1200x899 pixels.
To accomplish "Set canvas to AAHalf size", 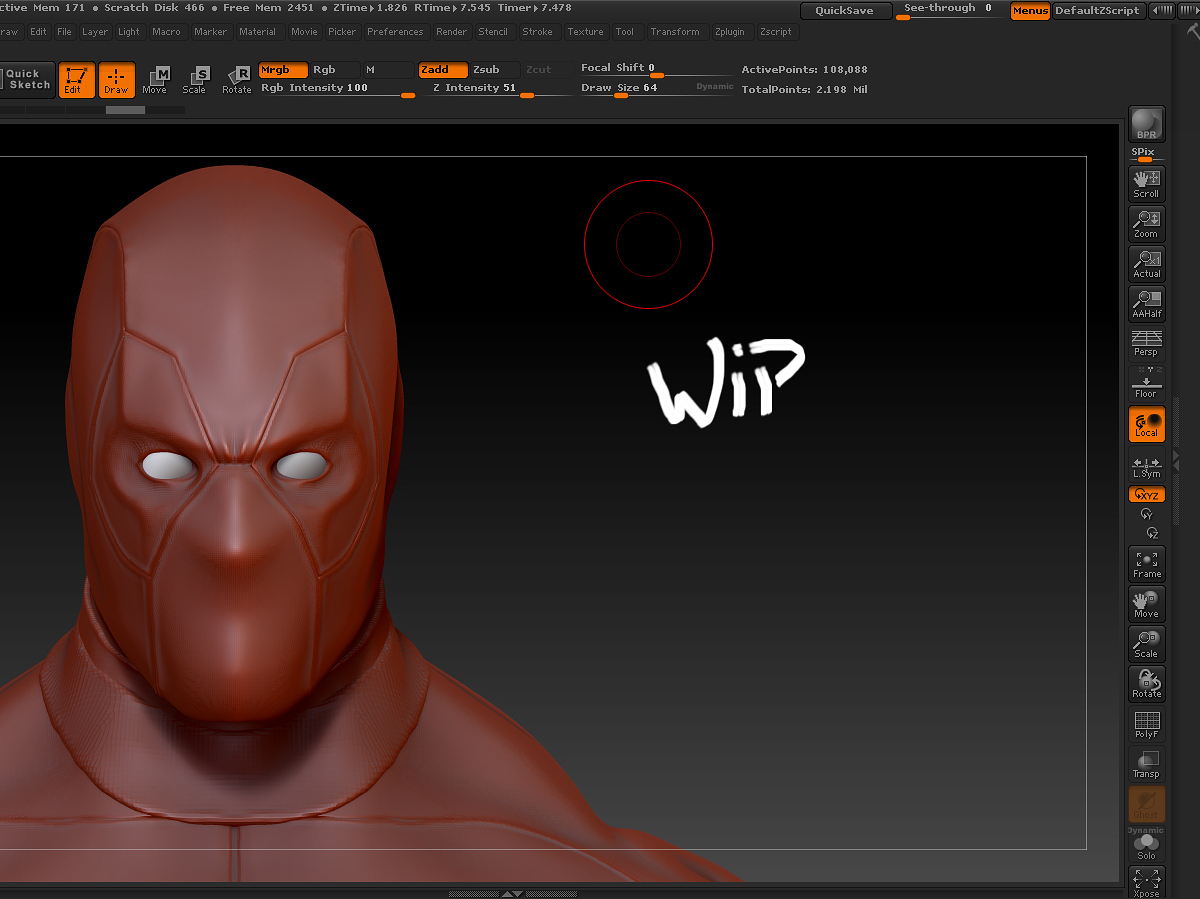I will [1146, 304].
